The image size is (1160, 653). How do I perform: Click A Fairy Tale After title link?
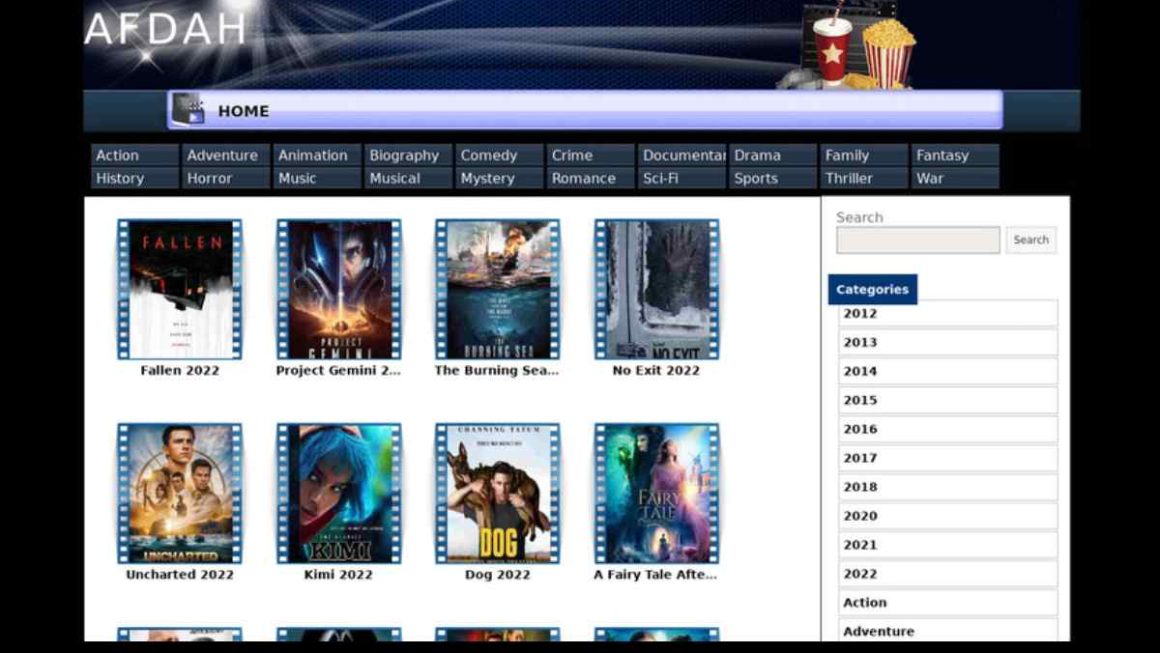coord(655,575)
